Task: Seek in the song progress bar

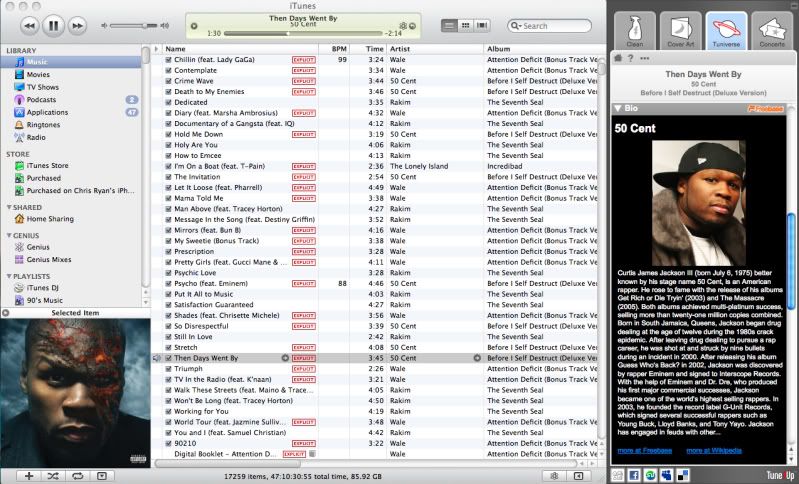Action: [302, 33]
